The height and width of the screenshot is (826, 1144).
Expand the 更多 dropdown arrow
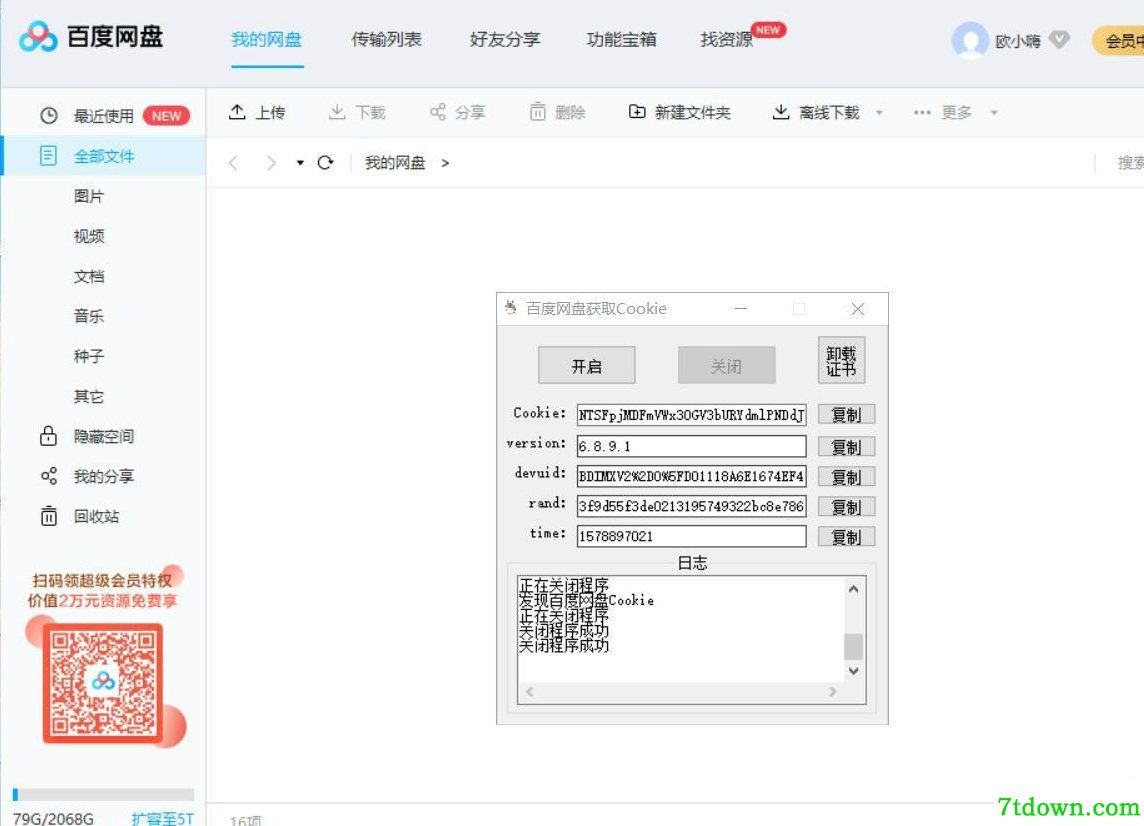994,112
